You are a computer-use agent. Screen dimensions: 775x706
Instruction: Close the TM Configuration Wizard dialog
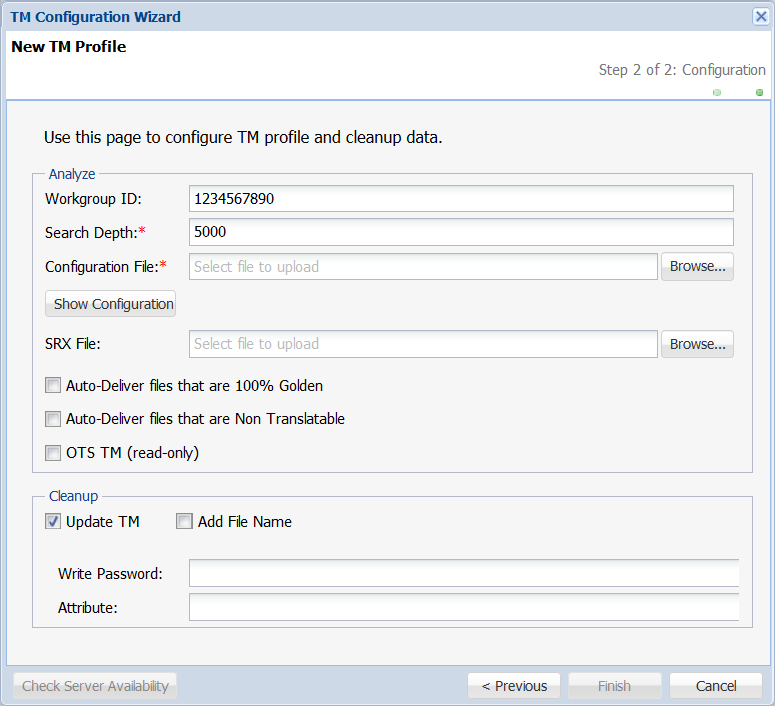coord(761,16)
